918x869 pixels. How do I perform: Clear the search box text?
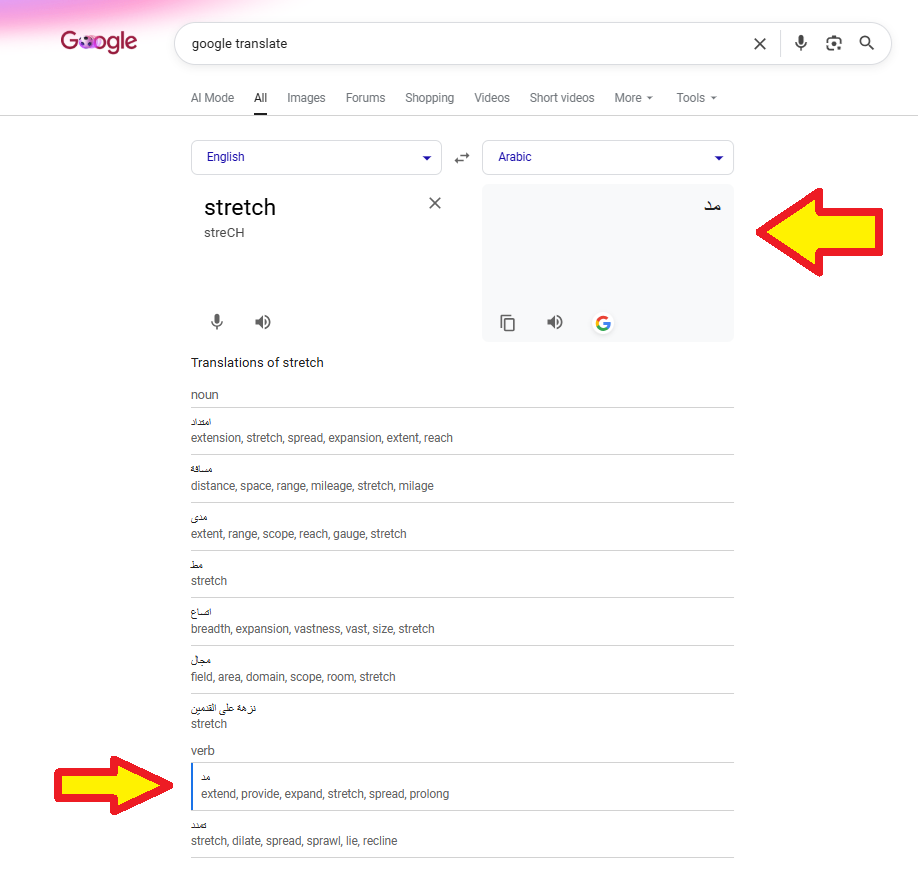(759, 43)
